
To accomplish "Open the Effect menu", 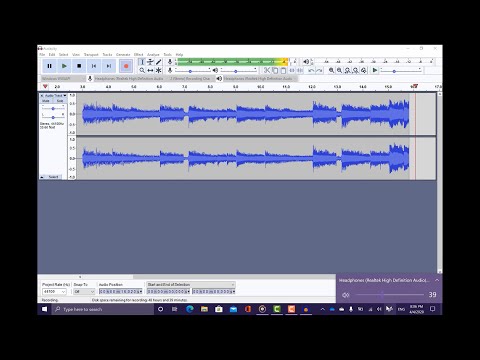I will (139, 54).
